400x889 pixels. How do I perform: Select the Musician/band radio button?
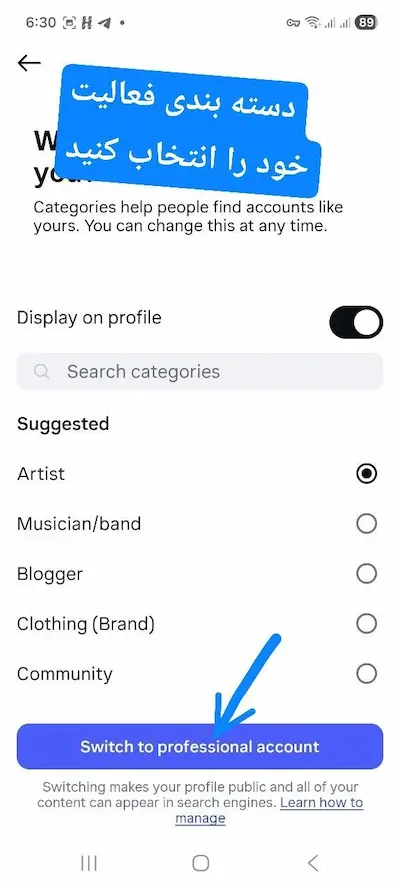click(x=367, y=523)
